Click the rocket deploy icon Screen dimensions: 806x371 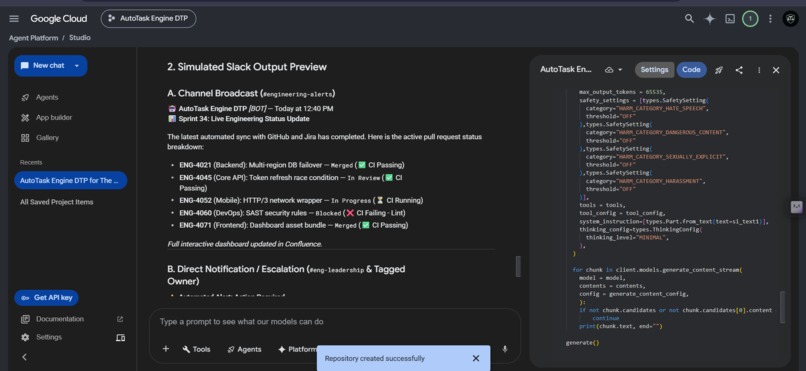tap(719, 70)
